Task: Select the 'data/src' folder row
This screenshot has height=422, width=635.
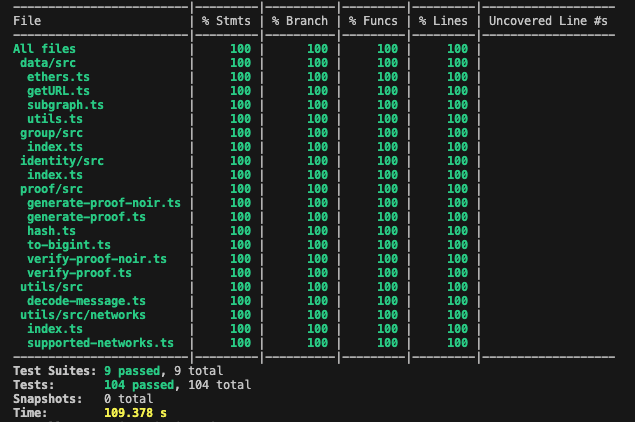Action: pyautogui.click(x=48, y=63)
